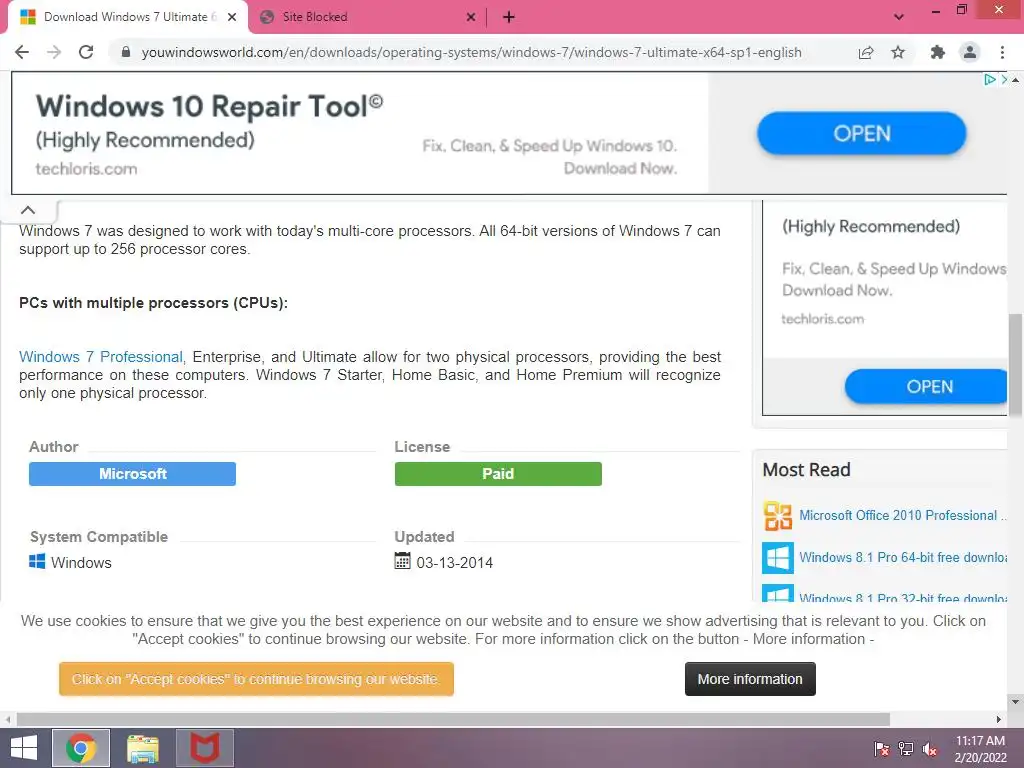
Task: Open the Windows Start menu
Action: (24, 748)
